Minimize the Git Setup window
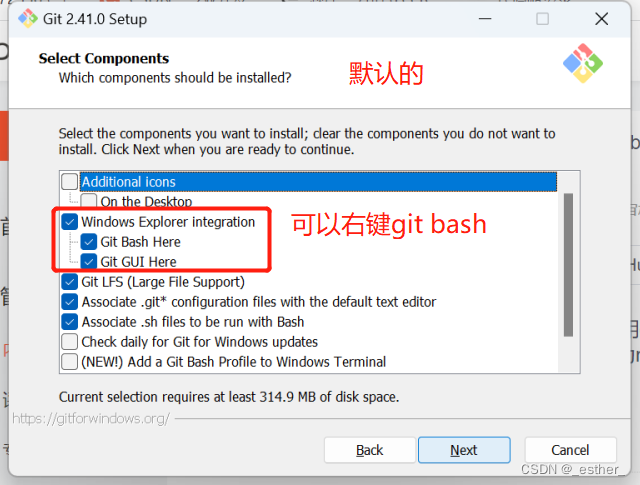This screenshot has height=485, width=640. [485, 19]
